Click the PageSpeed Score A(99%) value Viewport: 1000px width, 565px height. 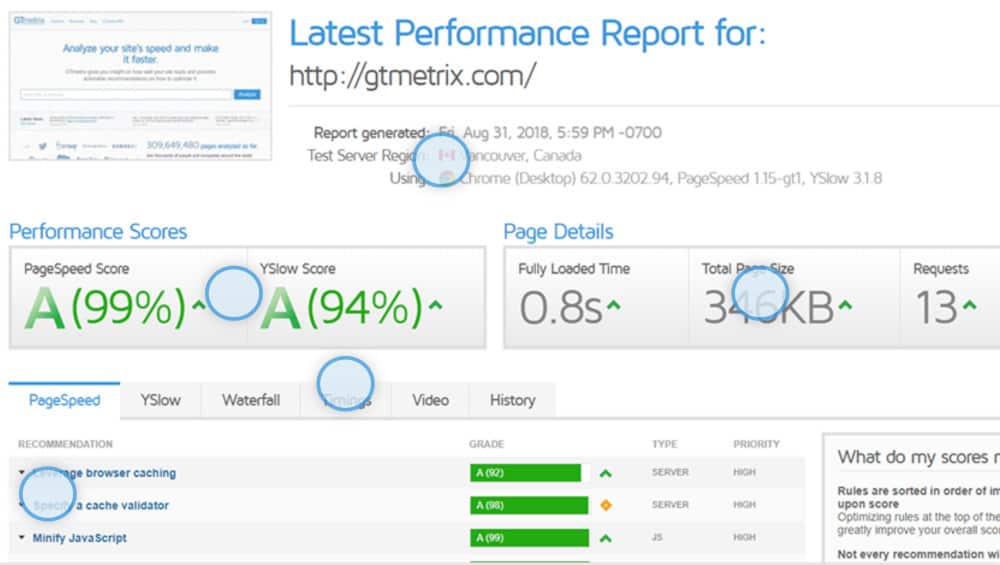105,307
